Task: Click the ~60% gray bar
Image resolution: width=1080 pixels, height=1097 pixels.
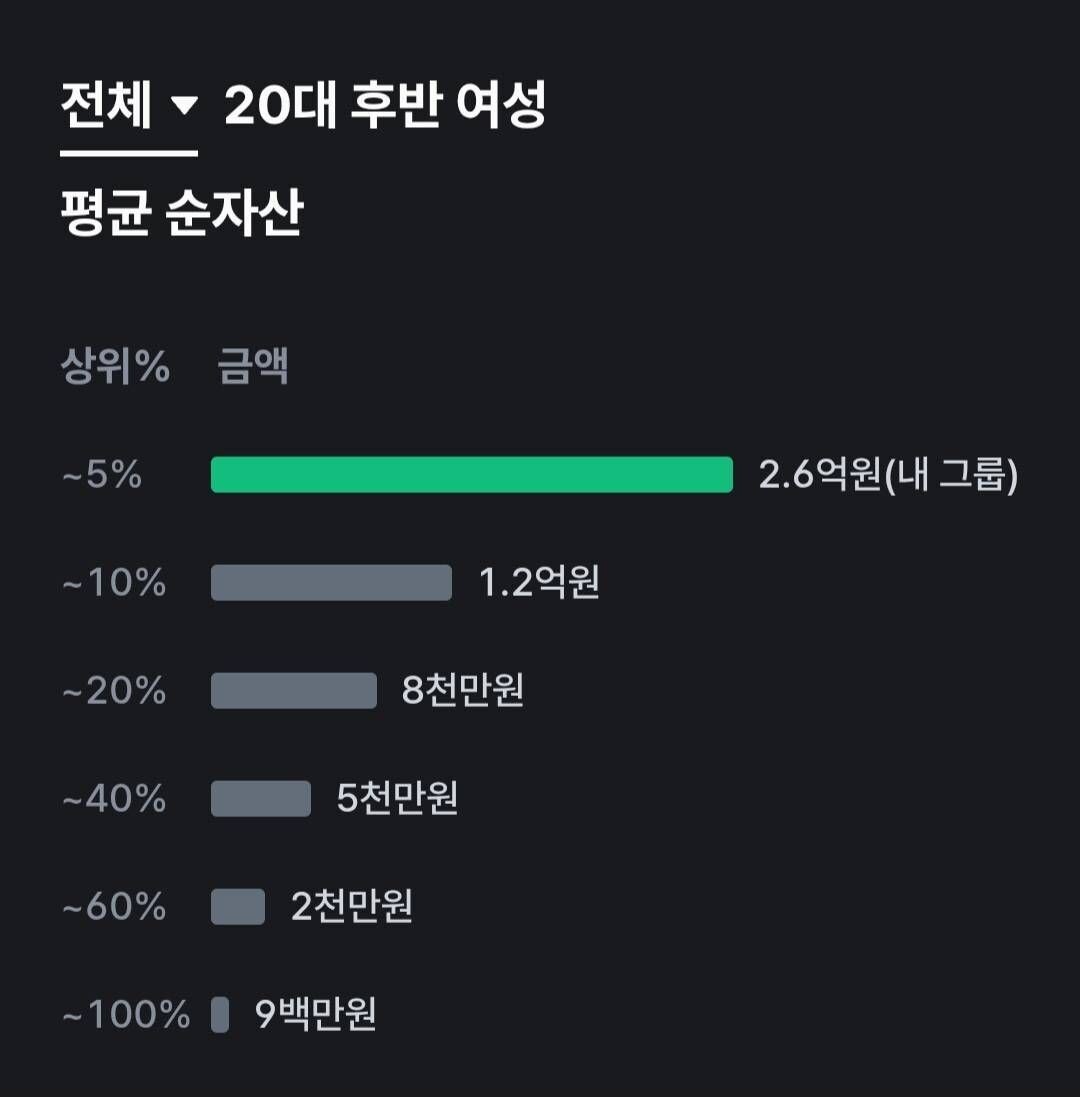Action: 237,906
